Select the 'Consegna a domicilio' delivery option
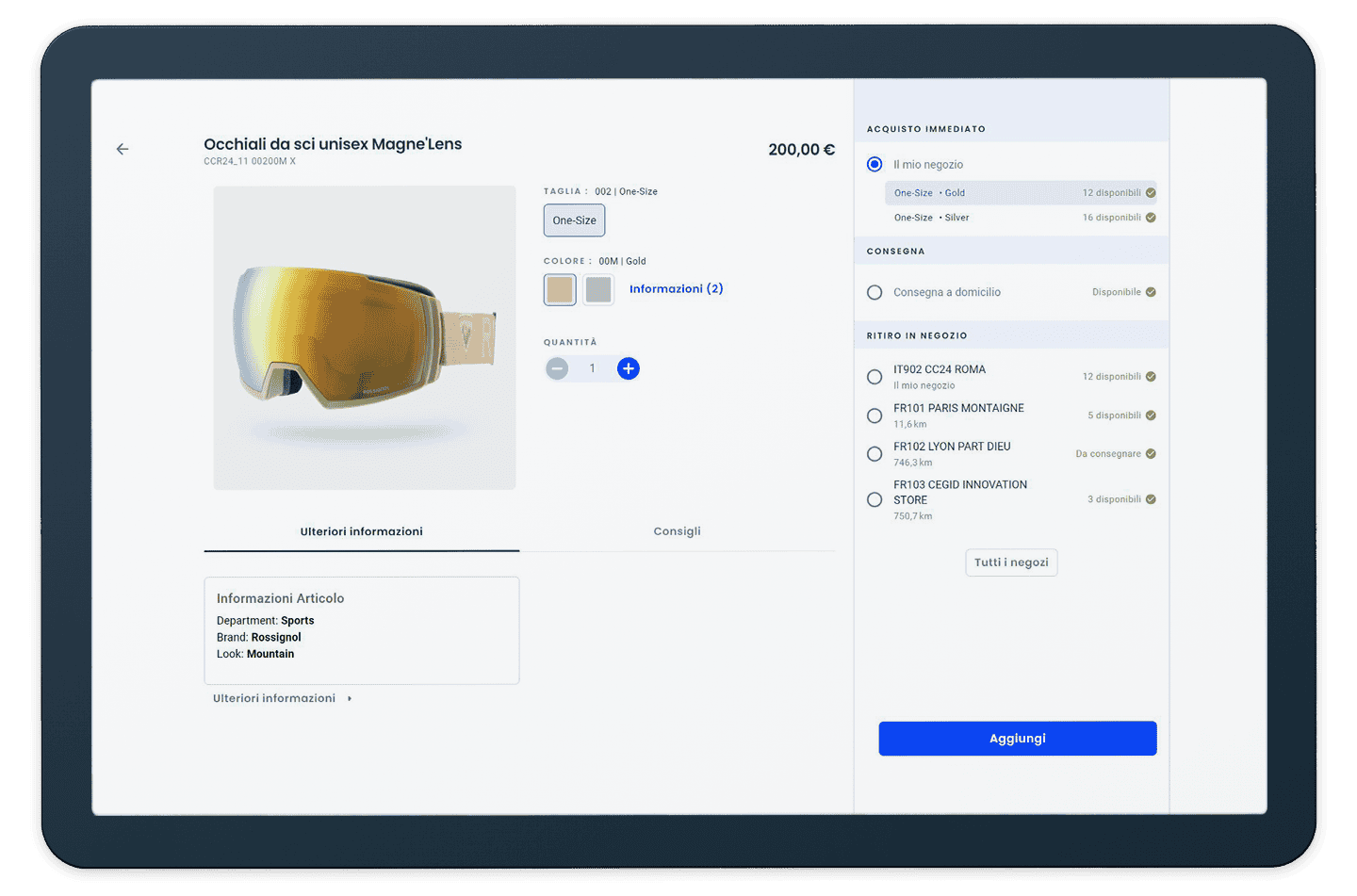 (x=875, y=293)
